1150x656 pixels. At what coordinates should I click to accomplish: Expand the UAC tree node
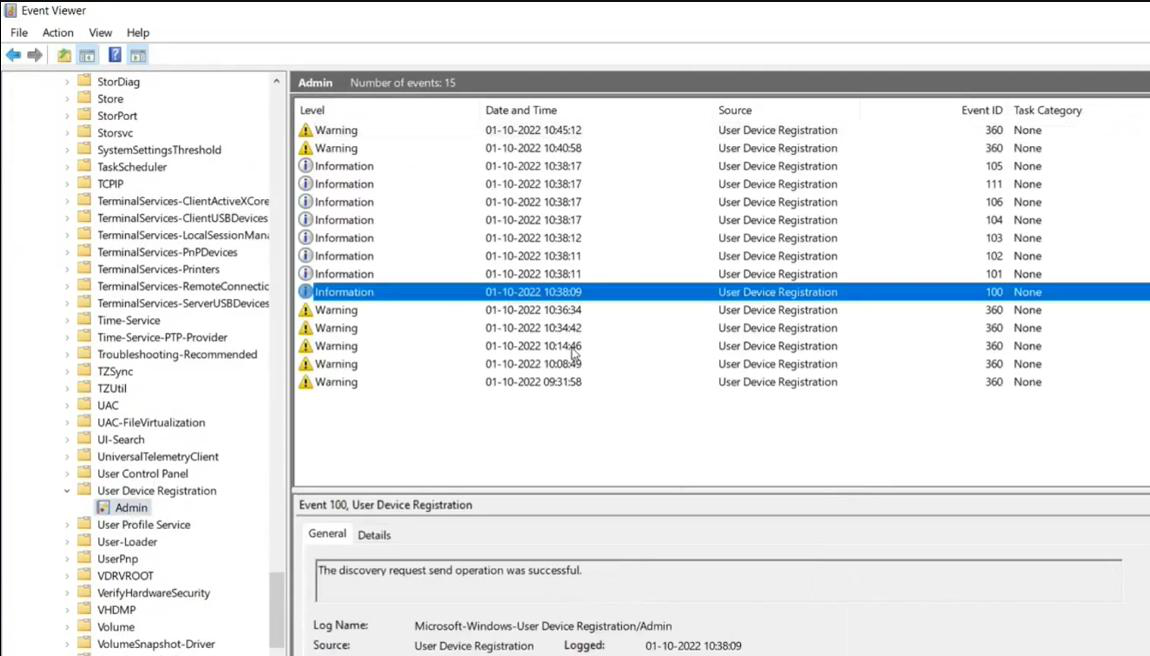coord(67,405)
